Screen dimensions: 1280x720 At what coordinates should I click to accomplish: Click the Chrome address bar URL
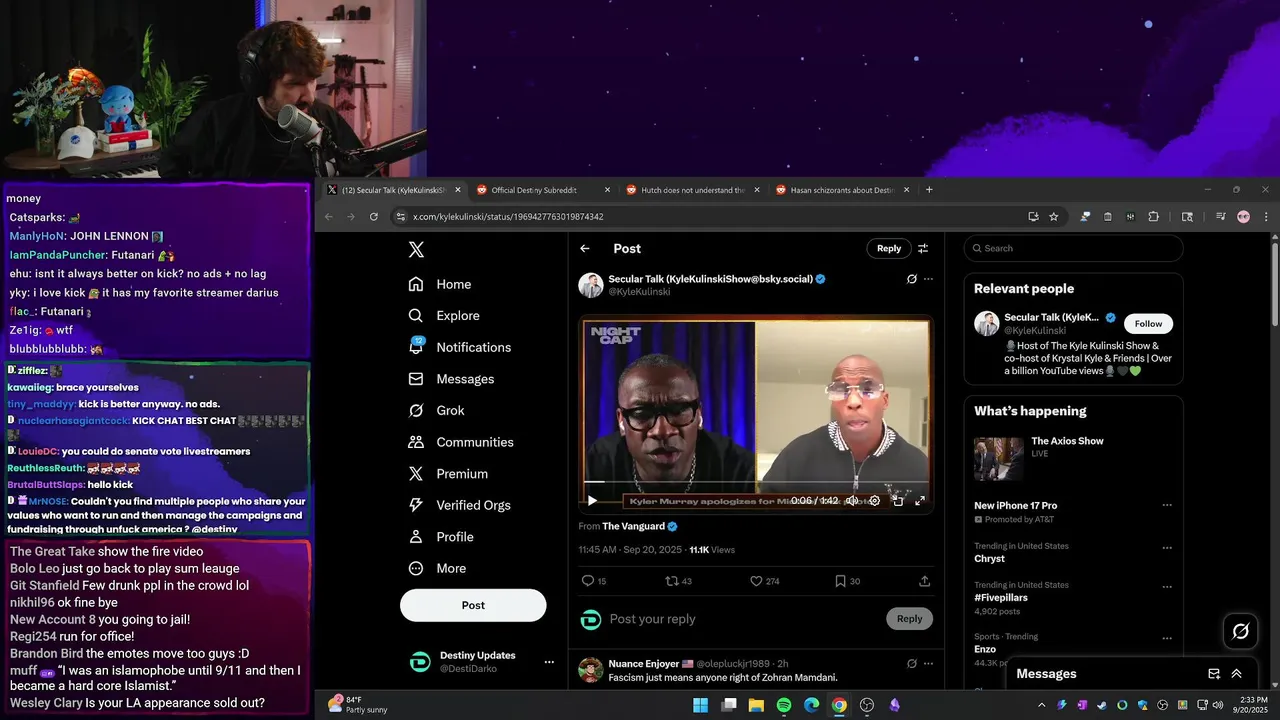coord(508,216)
